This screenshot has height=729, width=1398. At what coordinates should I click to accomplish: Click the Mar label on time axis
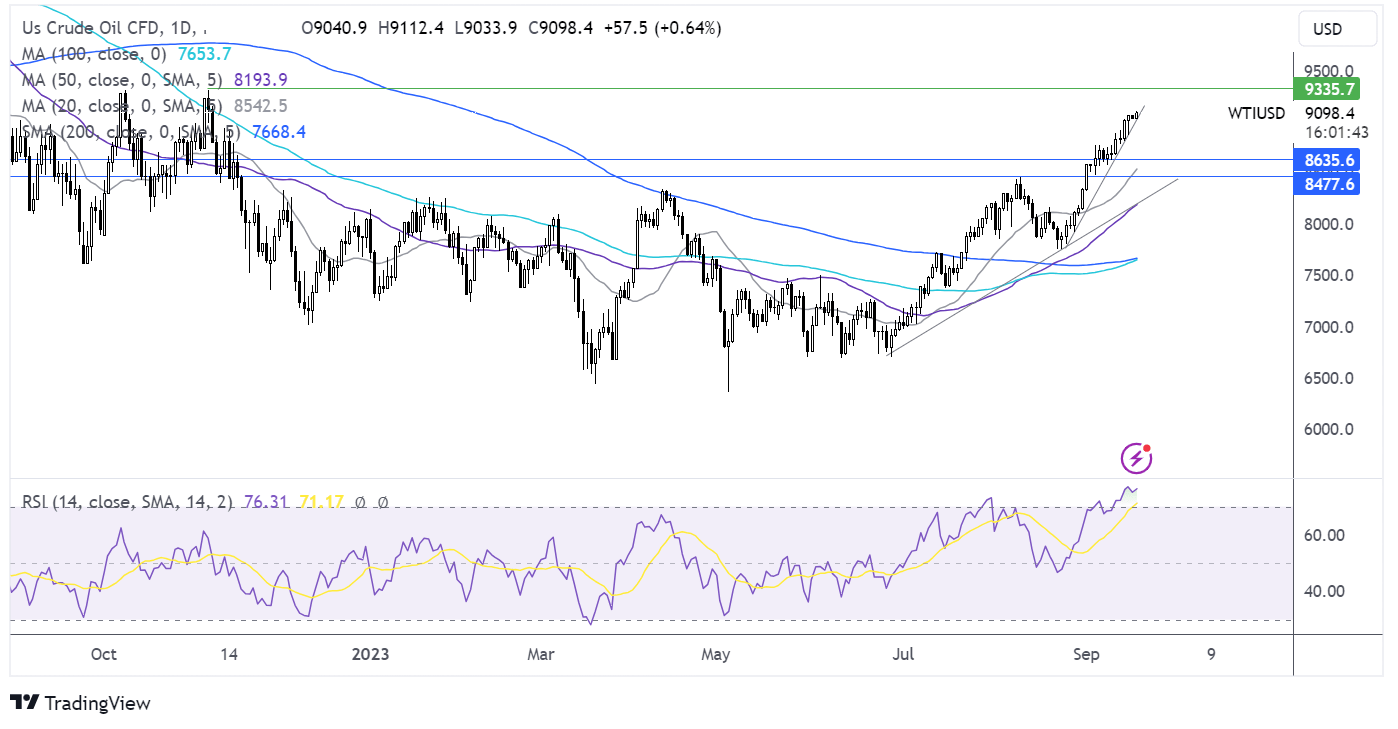[540, 655]
